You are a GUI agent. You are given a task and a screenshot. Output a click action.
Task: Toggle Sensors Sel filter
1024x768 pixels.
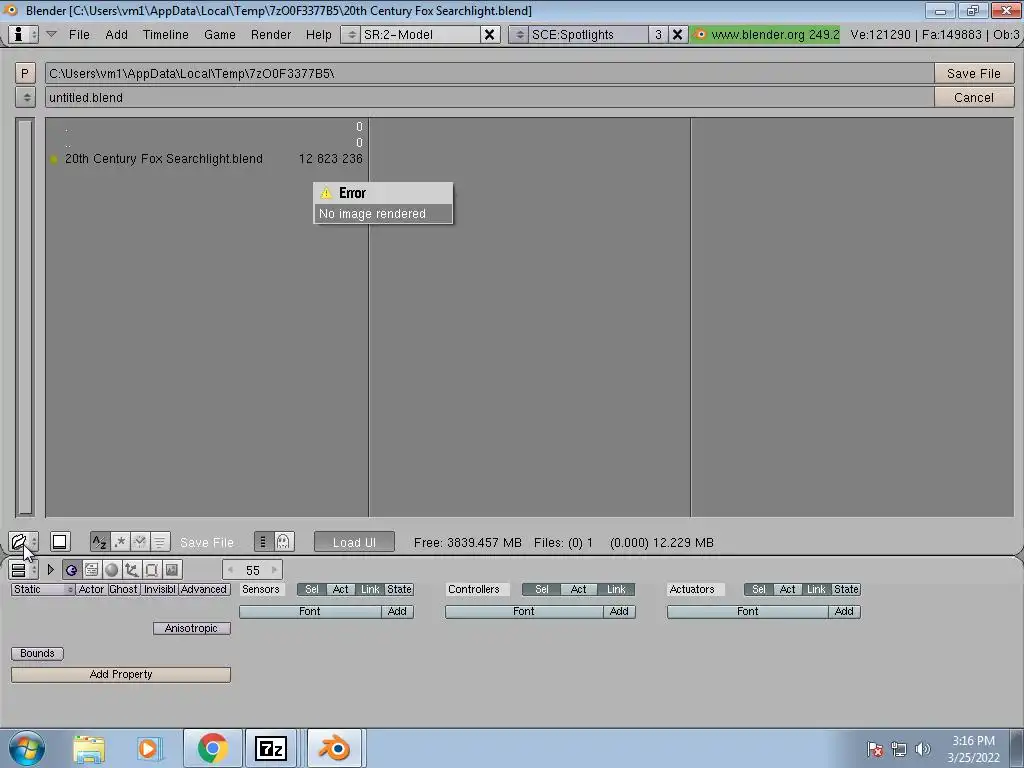click(312, 589)
